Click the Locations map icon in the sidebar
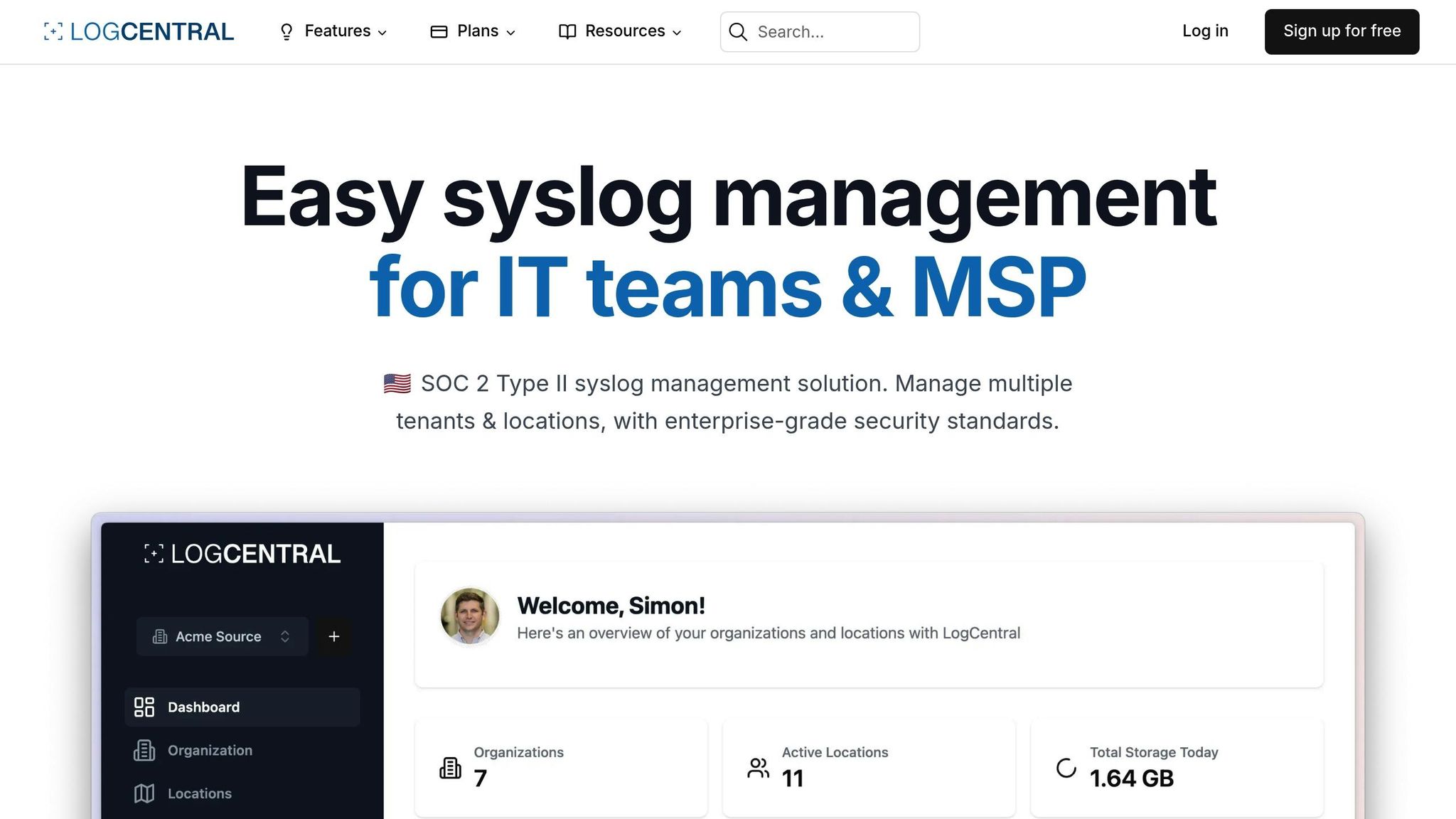Screen dimensions: 1456x819 [x=144, y=793]
